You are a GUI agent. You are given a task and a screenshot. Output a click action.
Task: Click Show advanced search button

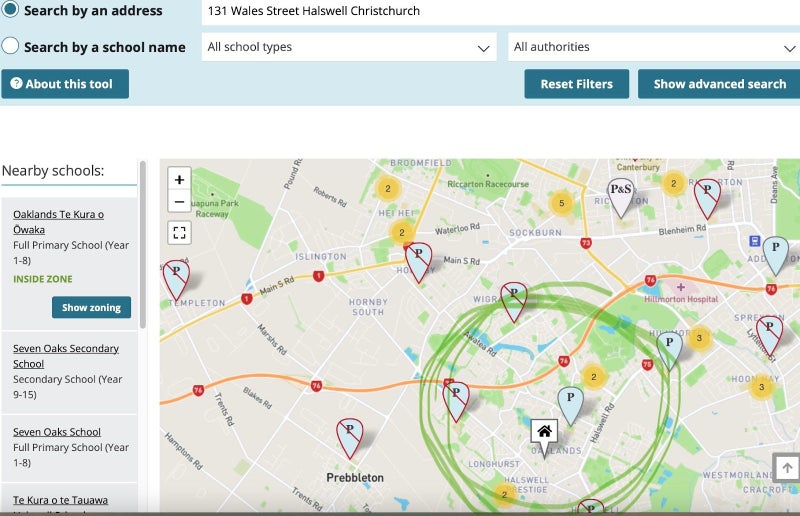[719, 84]
